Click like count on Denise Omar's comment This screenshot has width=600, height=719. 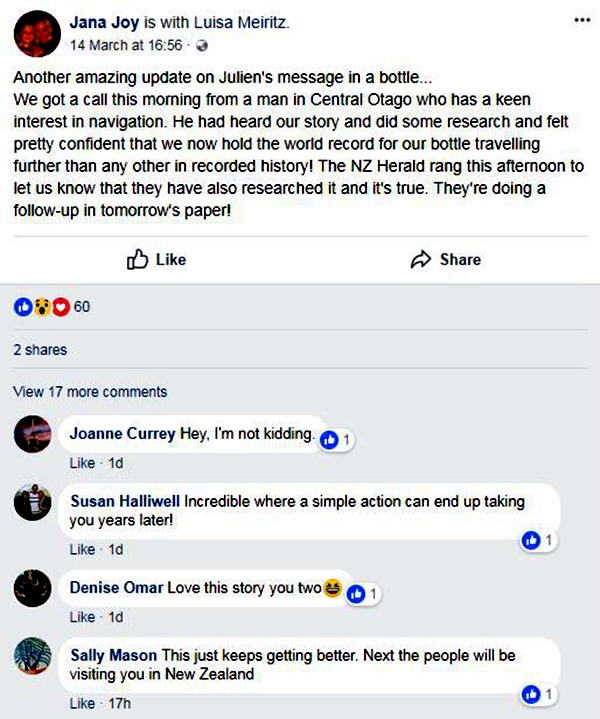pos(364,593)
